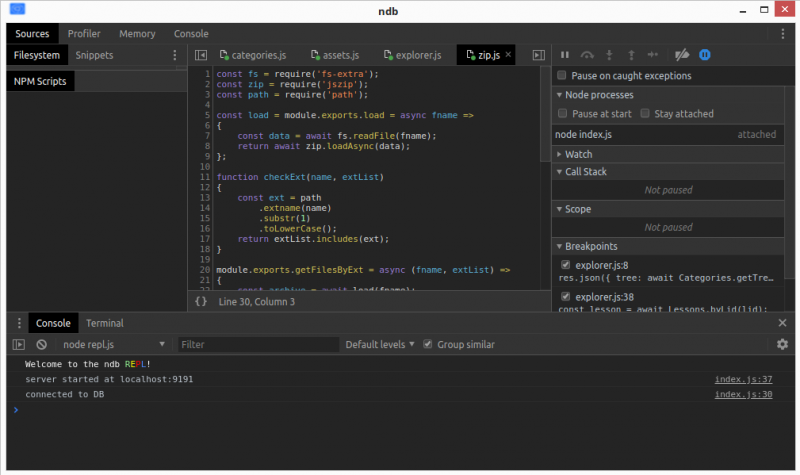Pretty print code with curly braces icon
800x475 pixels.
pos(201,301)
